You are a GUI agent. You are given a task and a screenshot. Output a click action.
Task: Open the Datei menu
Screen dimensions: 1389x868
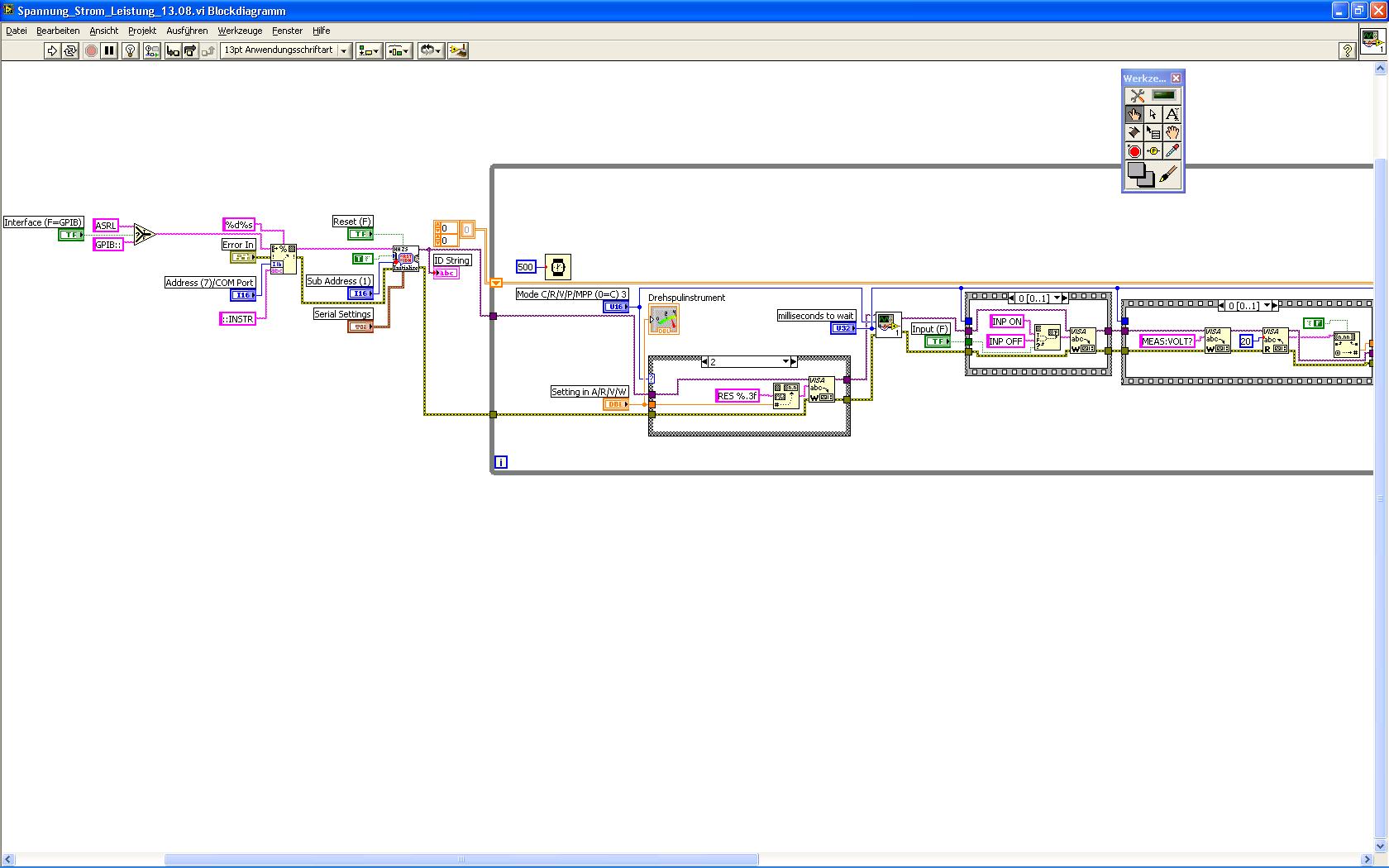pos(17,31)
